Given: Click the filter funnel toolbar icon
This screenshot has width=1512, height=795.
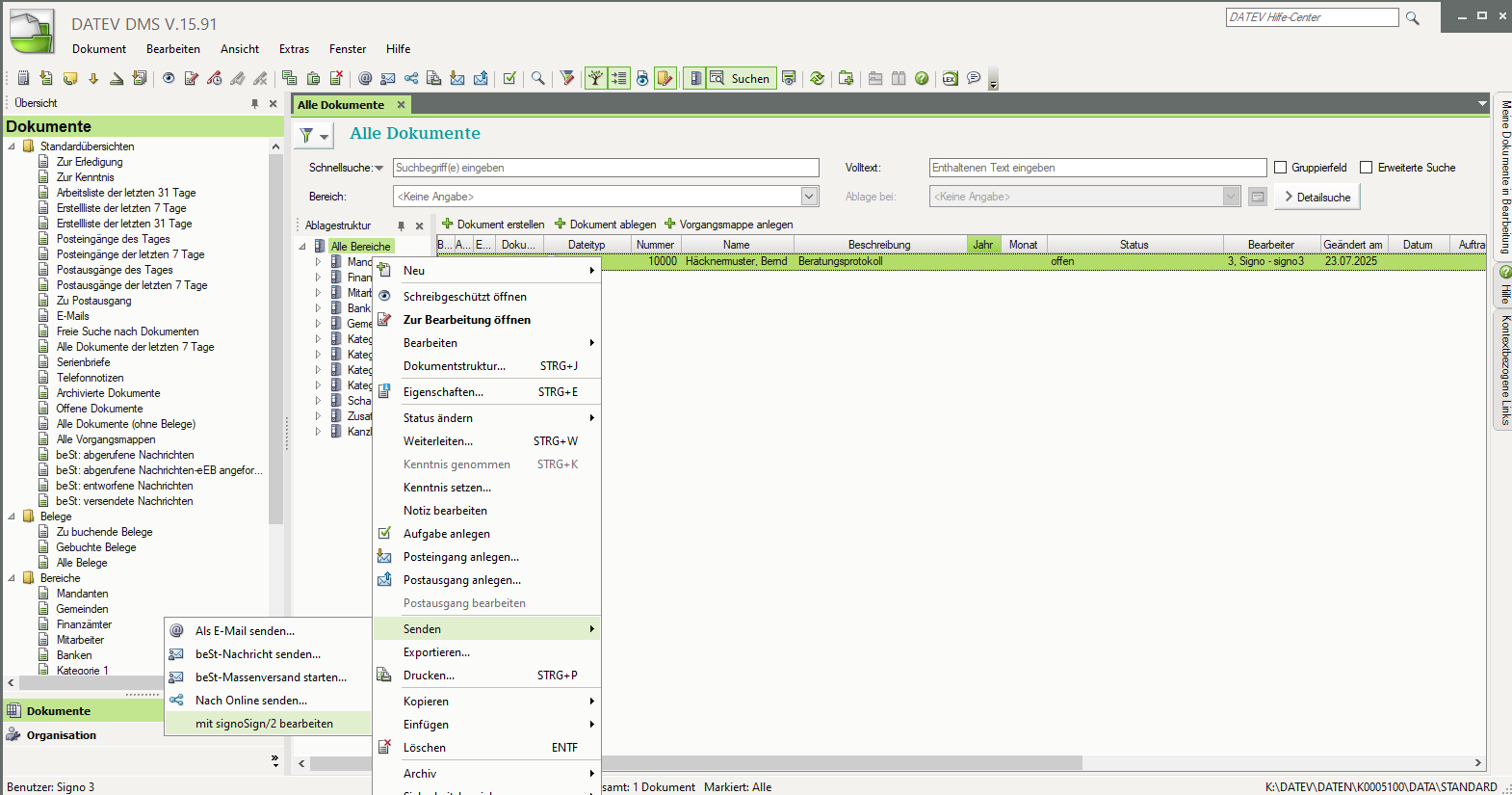Looking at the screenshot, I should (567, 78).
